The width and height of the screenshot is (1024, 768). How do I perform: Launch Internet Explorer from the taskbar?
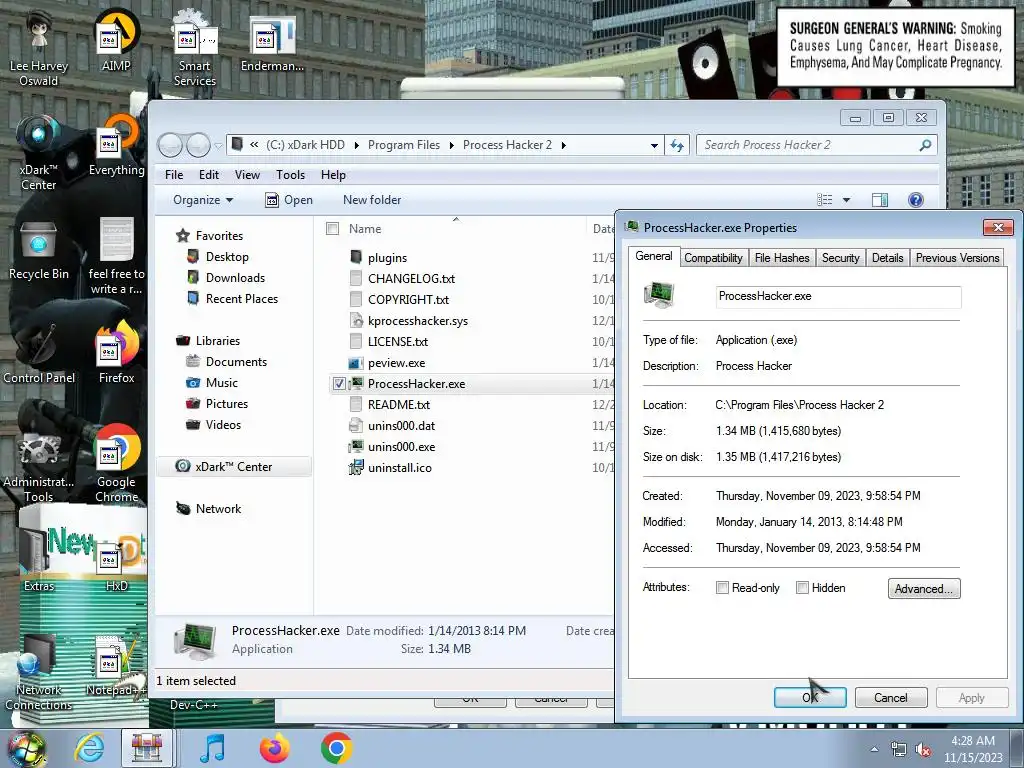[x=89, y=748]
